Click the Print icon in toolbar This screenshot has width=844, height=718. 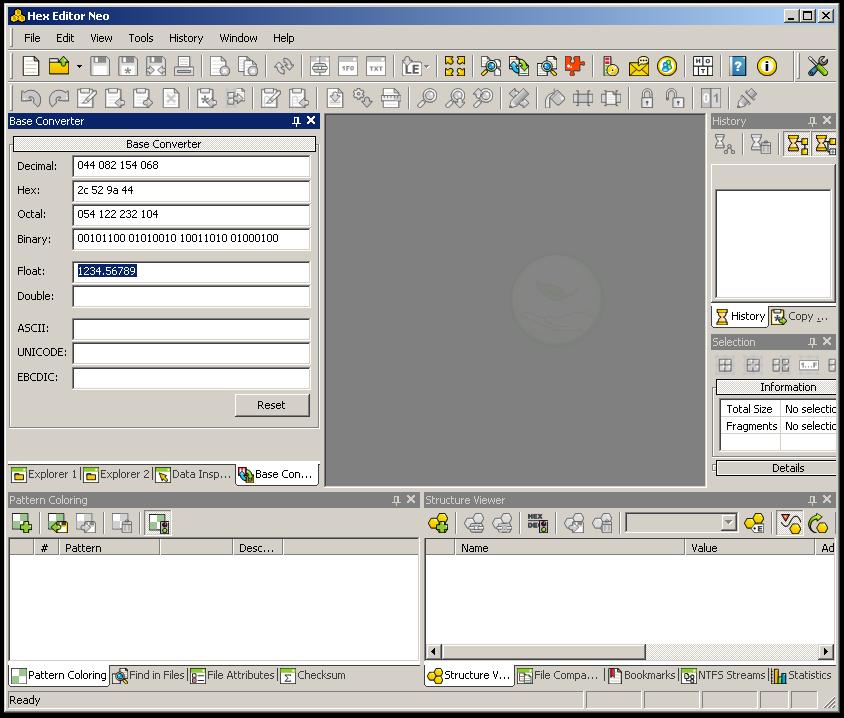pos(184,66)
